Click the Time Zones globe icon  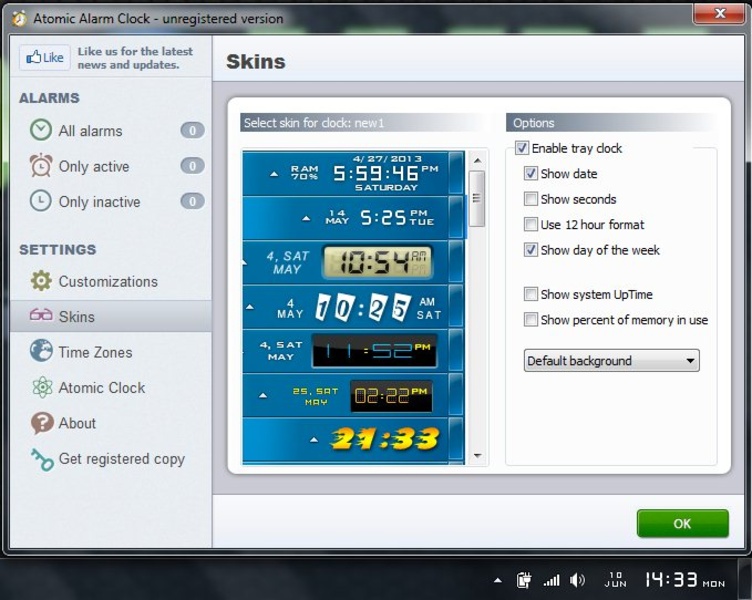41,351
